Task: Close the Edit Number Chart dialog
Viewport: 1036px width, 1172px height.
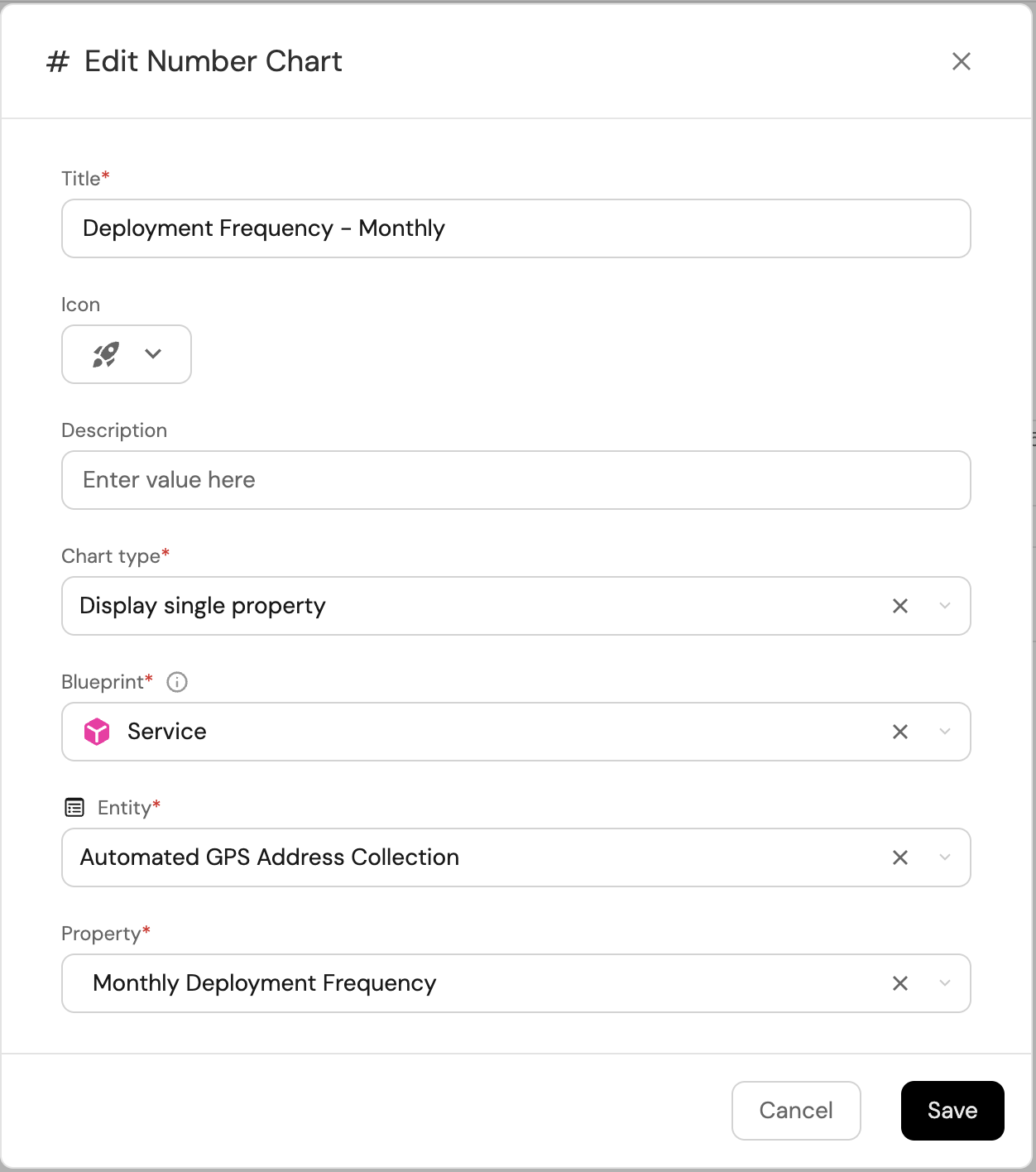Action: point(961,61)
